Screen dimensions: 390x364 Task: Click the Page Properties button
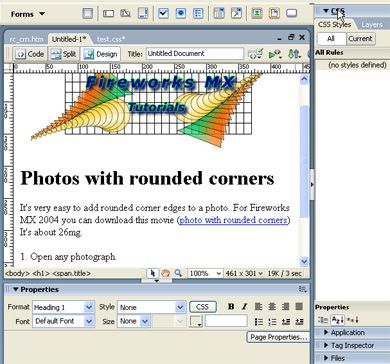coord(278,337)
